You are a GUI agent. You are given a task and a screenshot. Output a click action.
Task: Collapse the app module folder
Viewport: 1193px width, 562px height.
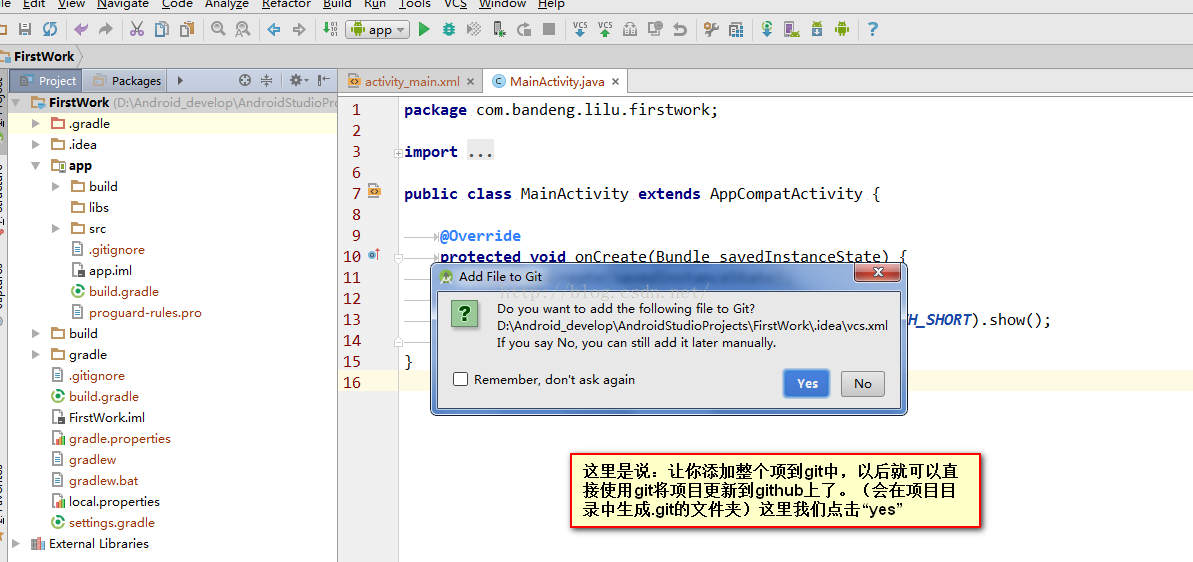point(36,166)
